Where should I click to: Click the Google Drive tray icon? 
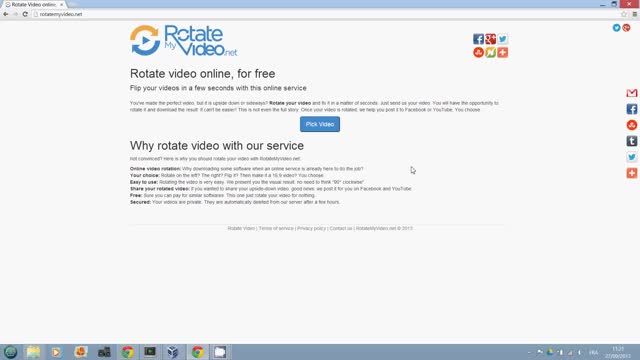[x=550, y=352]
